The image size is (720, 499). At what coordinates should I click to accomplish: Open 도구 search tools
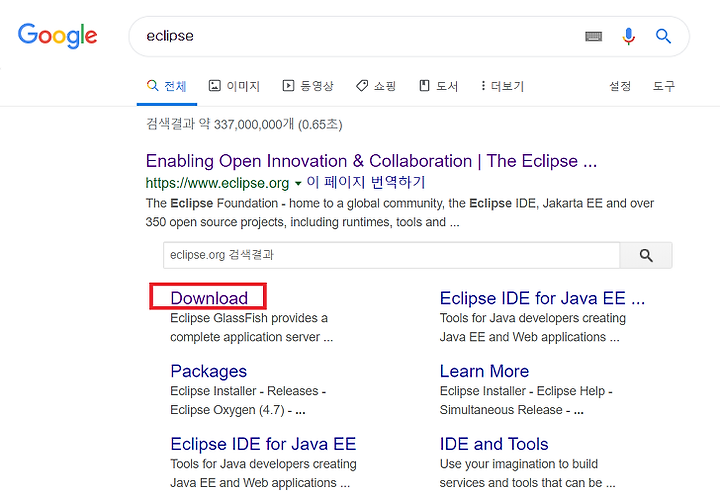pyautogui.click(x=664, y=86)
